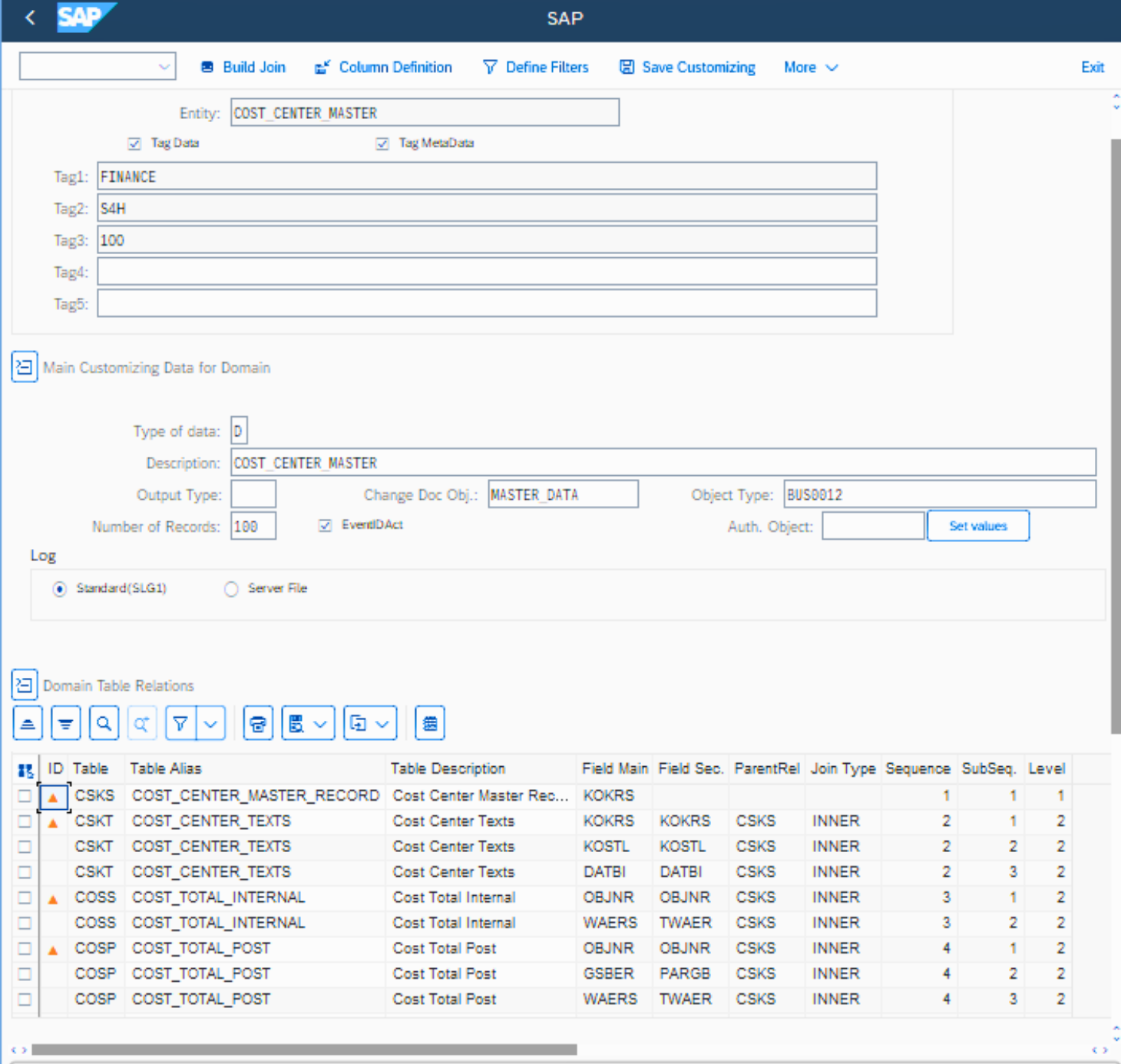Click into the Tag4 input field
The height and width of the screenshot is (1064, 1121).
[x=487, y=272]
